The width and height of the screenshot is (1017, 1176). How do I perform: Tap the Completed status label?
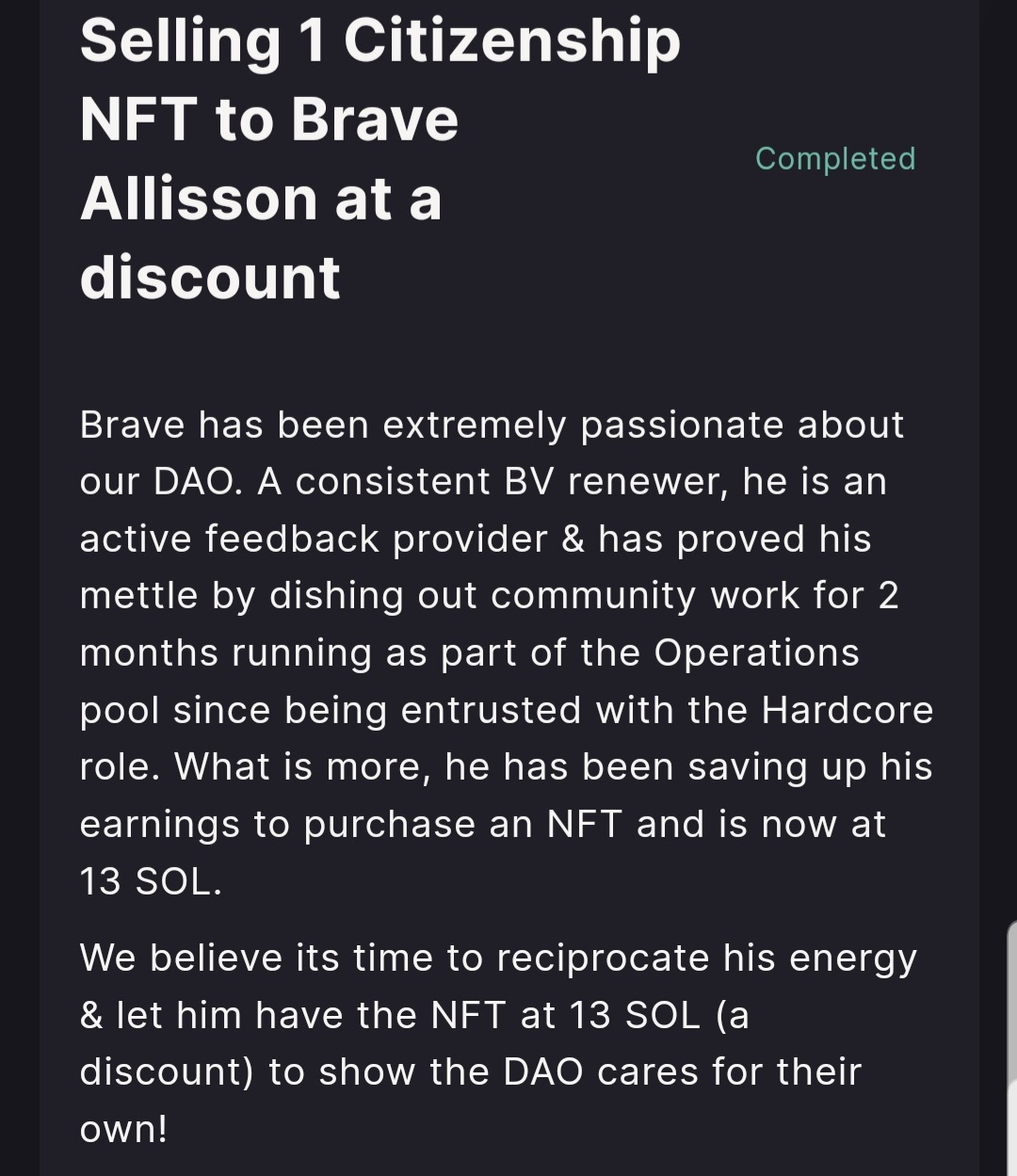pos(835,158)
